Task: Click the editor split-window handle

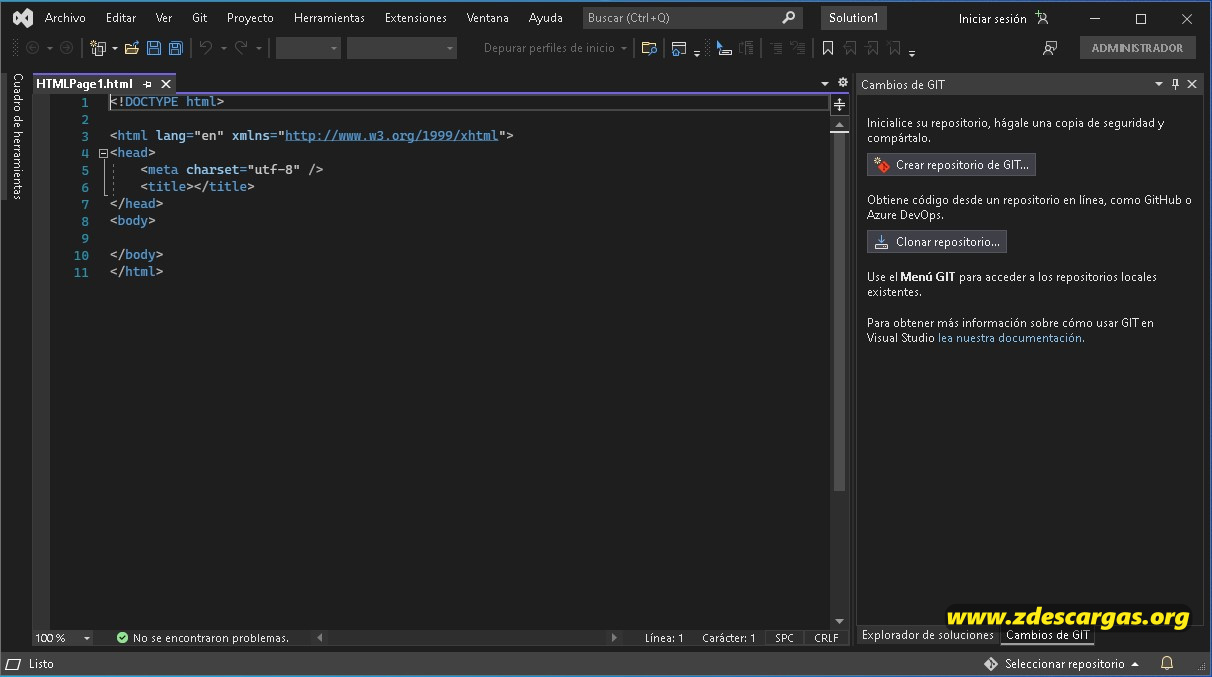Action: [x=840, y=103]
